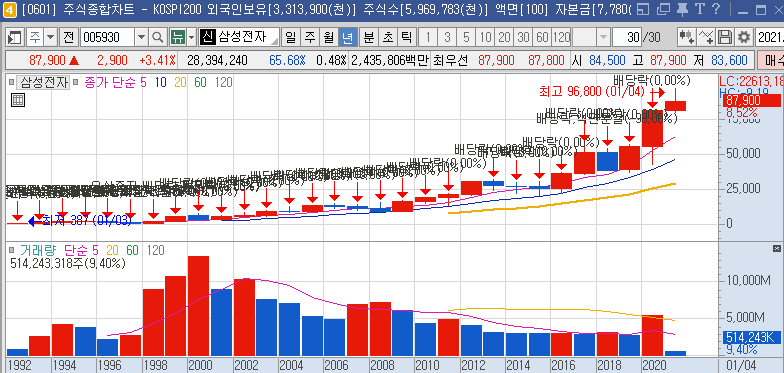Select the window layout icon in title bar

(x=644, y=9)
